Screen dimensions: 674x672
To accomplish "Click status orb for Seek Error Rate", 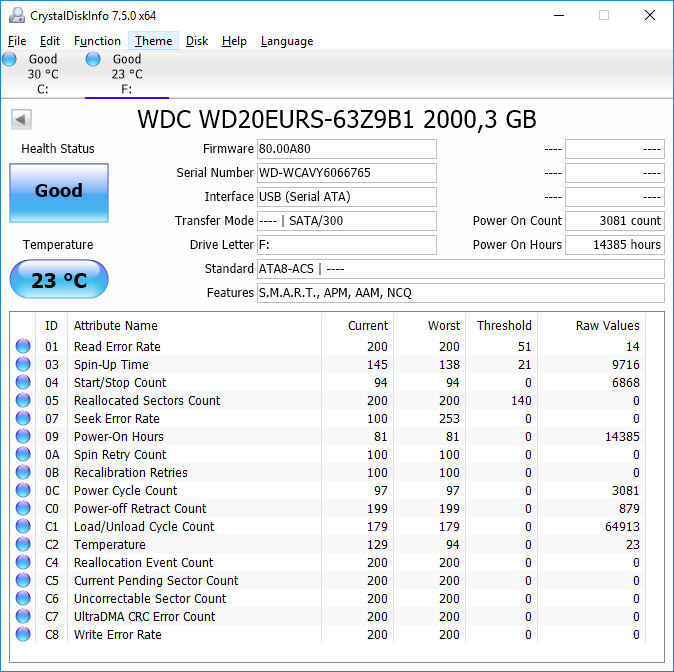I will click(23, 418).
